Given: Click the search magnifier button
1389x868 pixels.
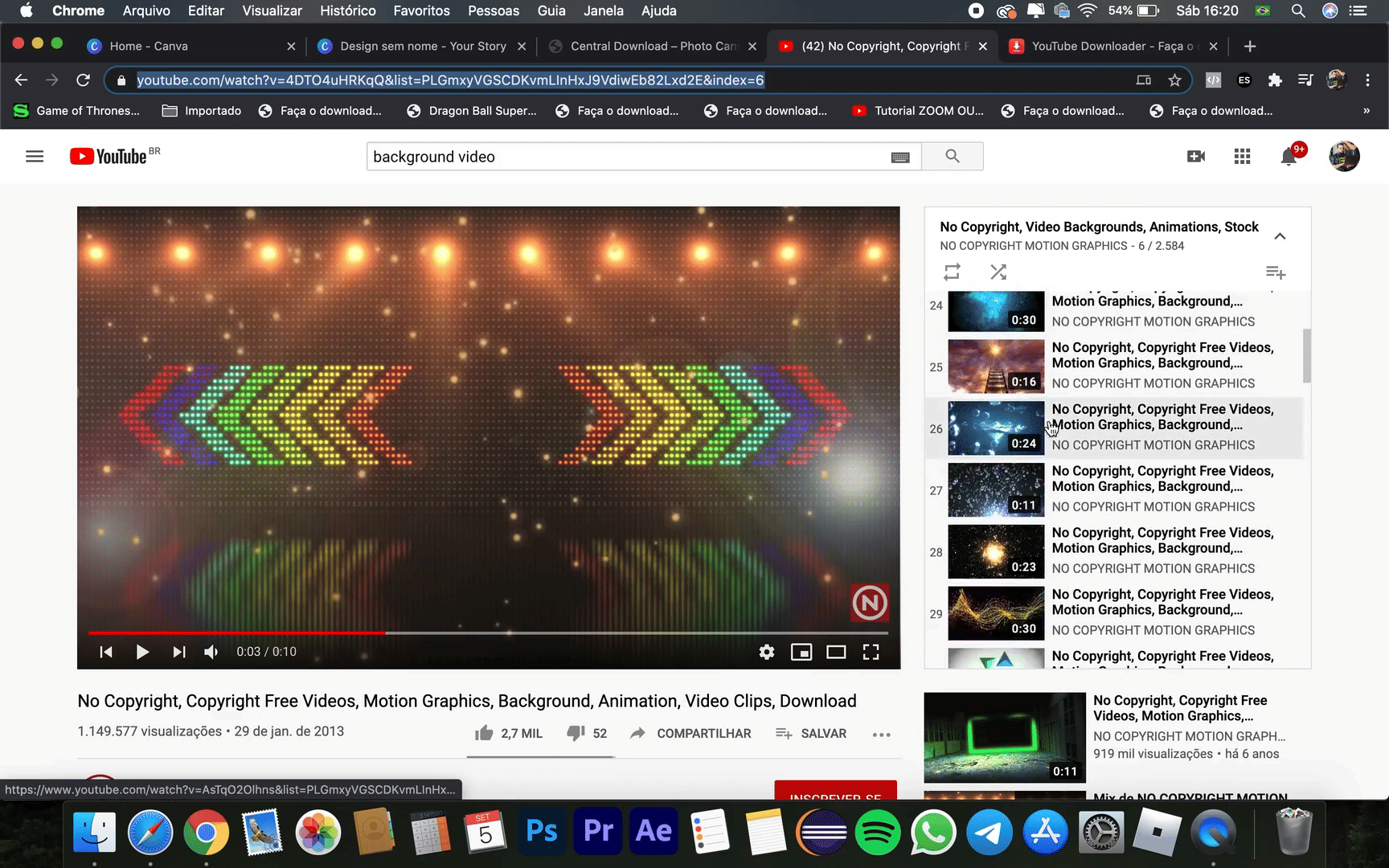Looking at the screenshot, I should click(x=952, y=157).
